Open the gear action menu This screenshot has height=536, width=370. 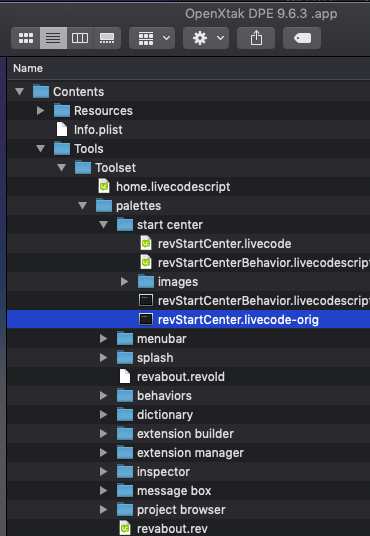[x=206, y=38]
